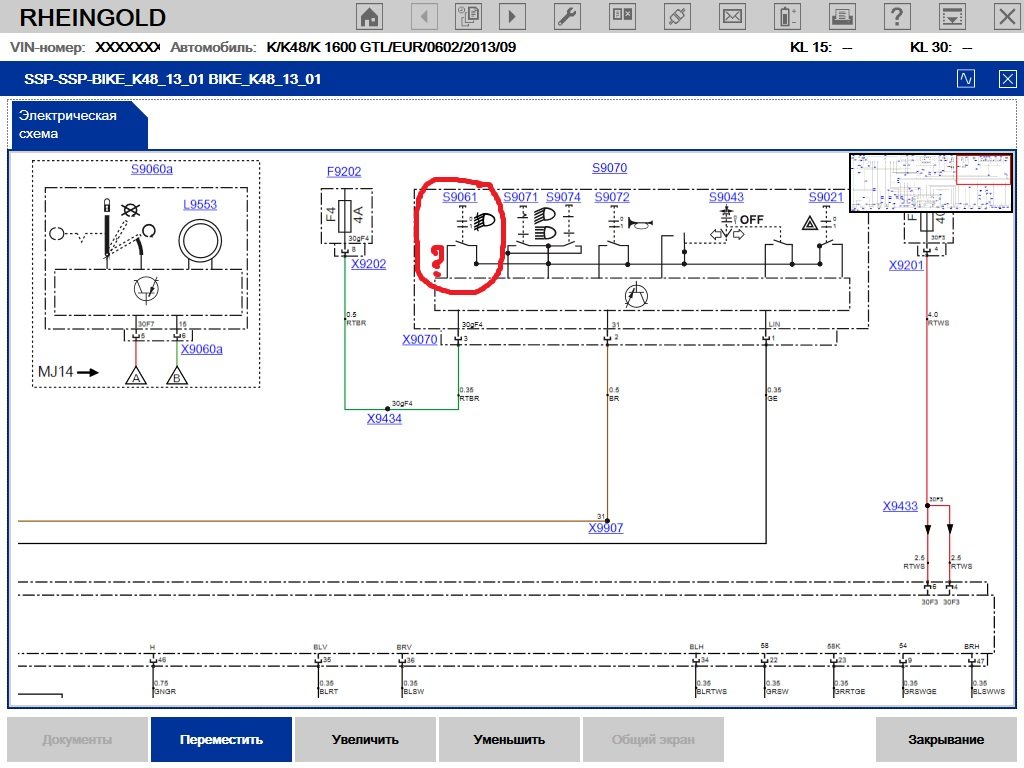1024x768 pixels.
Task: Click the waveform icon in blue header
Action: pos(966,79)
